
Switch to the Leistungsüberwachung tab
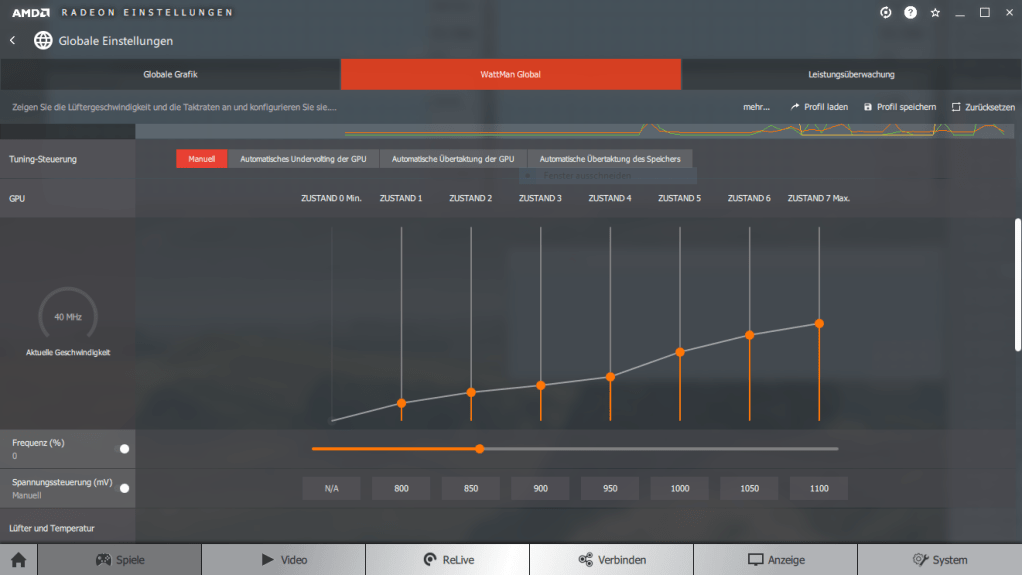(851, 74)
